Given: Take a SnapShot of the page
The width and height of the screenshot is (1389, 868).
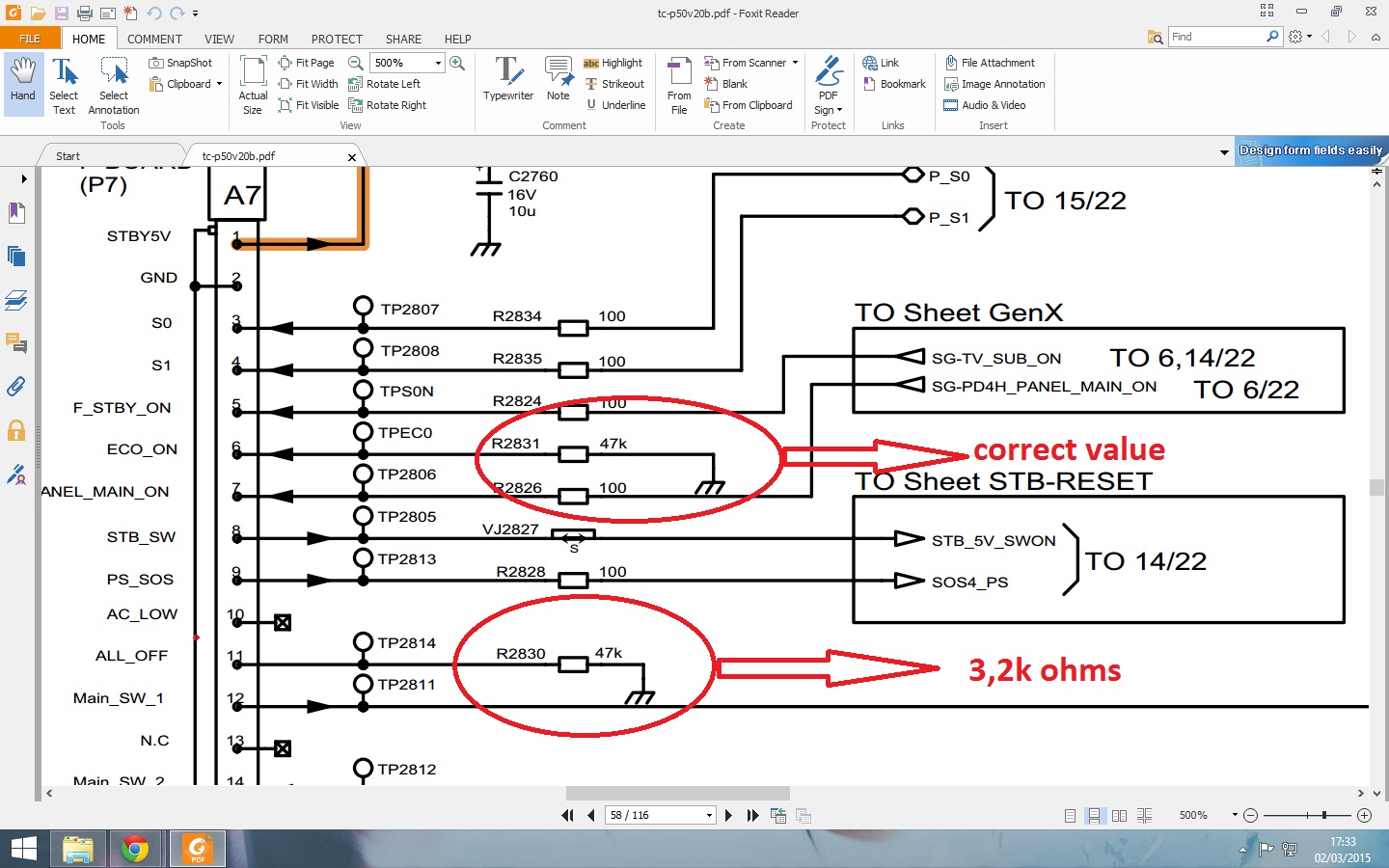Looking at the screenshot, I should 180,63.
